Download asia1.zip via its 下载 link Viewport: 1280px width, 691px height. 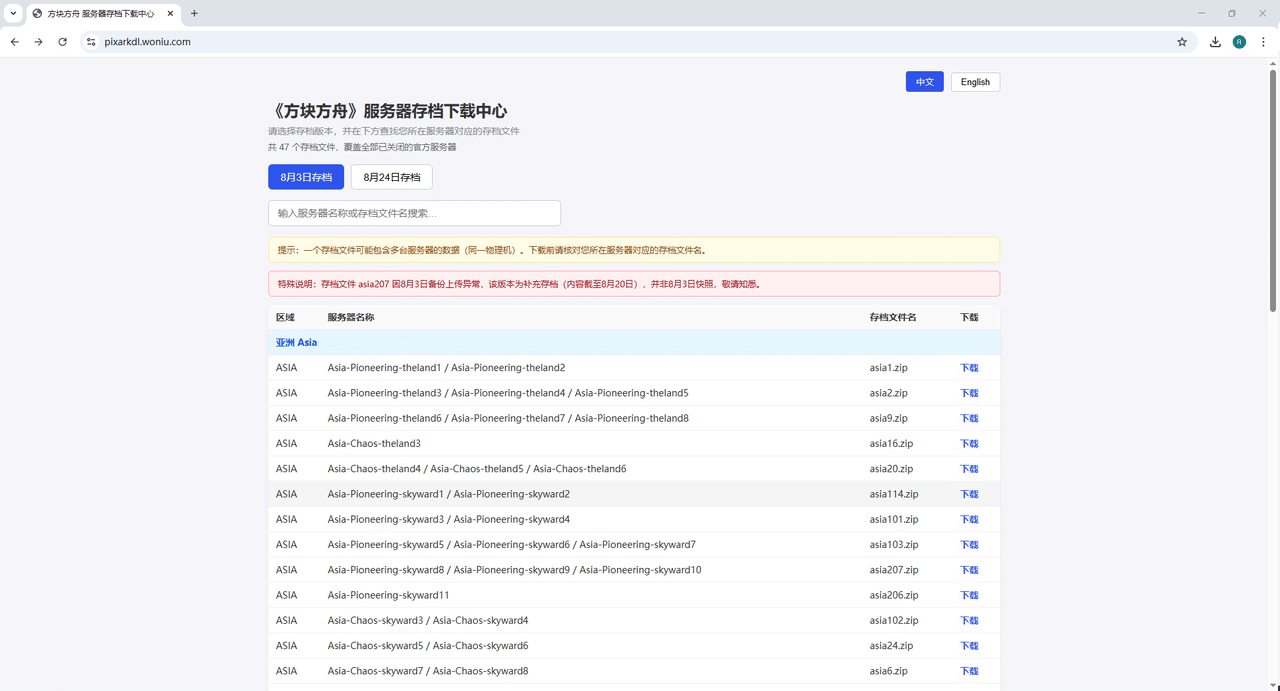click(x=969, y=368)
